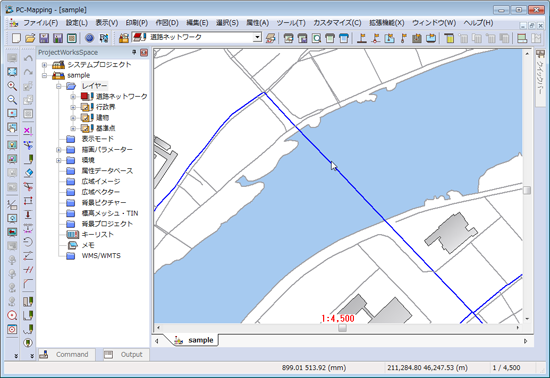Open the 作図(D) menu

click(x=167, y=23)
